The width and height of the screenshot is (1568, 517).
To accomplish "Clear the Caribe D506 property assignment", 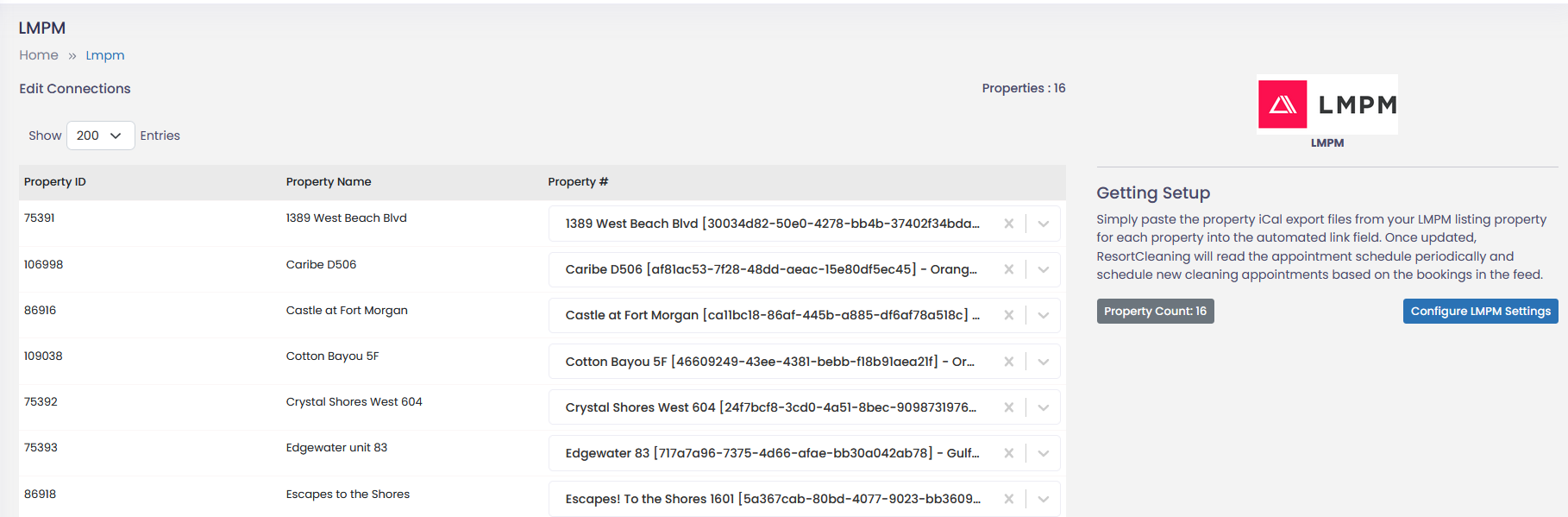I will pyautogui.click(x=1008, y=269).
